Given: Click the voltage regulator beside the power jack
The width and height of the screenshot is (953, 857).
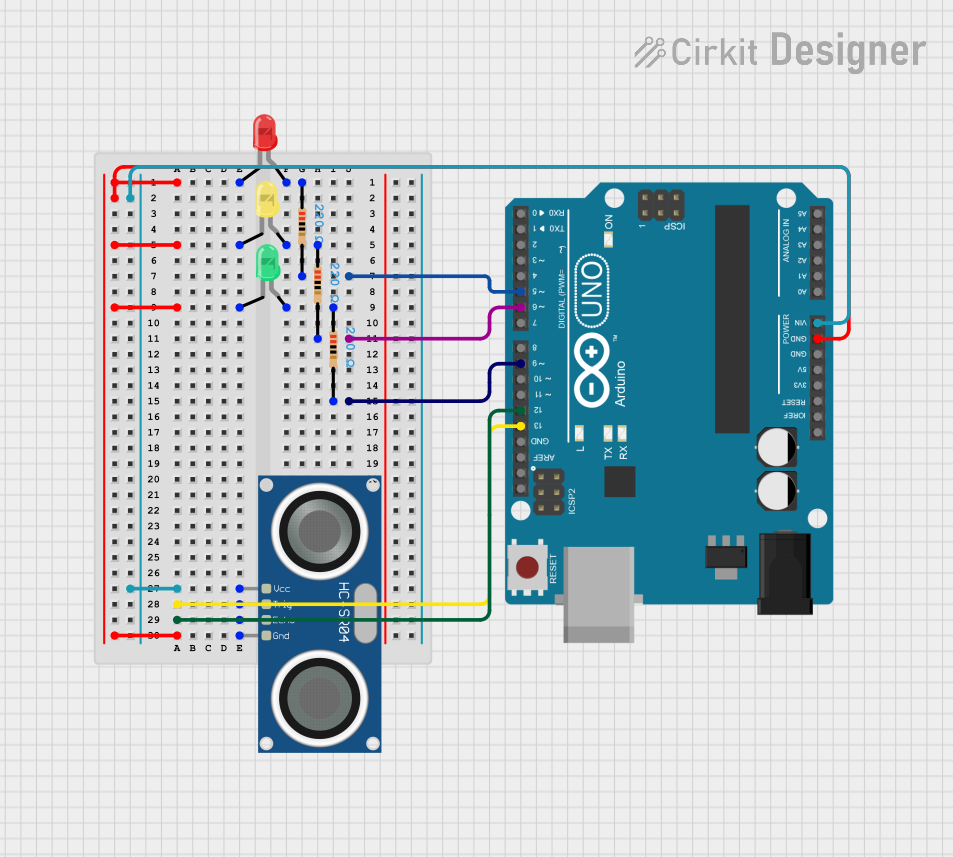Looking at the screenshot, I should coord(726,557).
